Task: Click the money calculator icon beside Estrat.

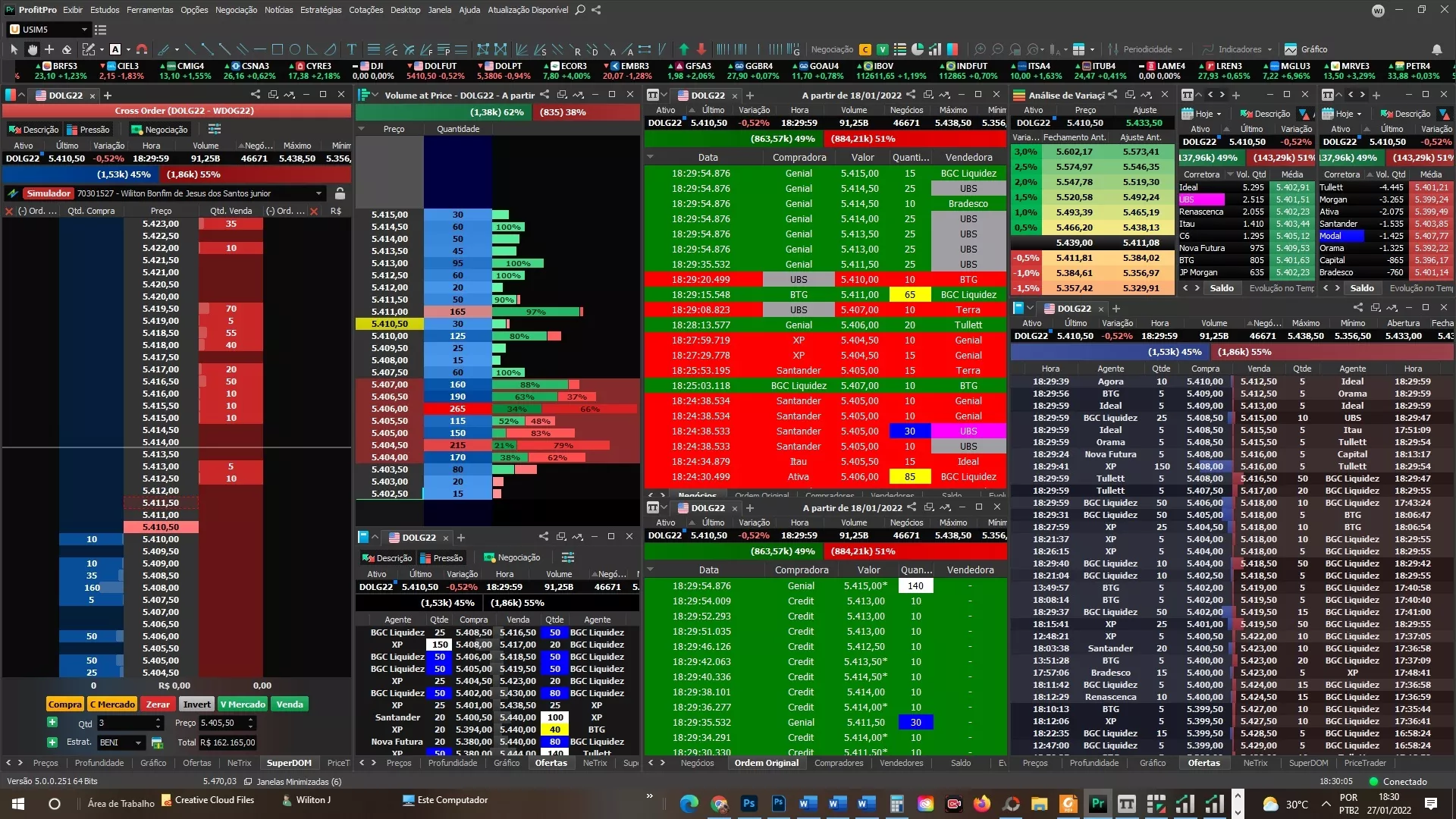Action: pyautogui.click(x=157, y=742)
